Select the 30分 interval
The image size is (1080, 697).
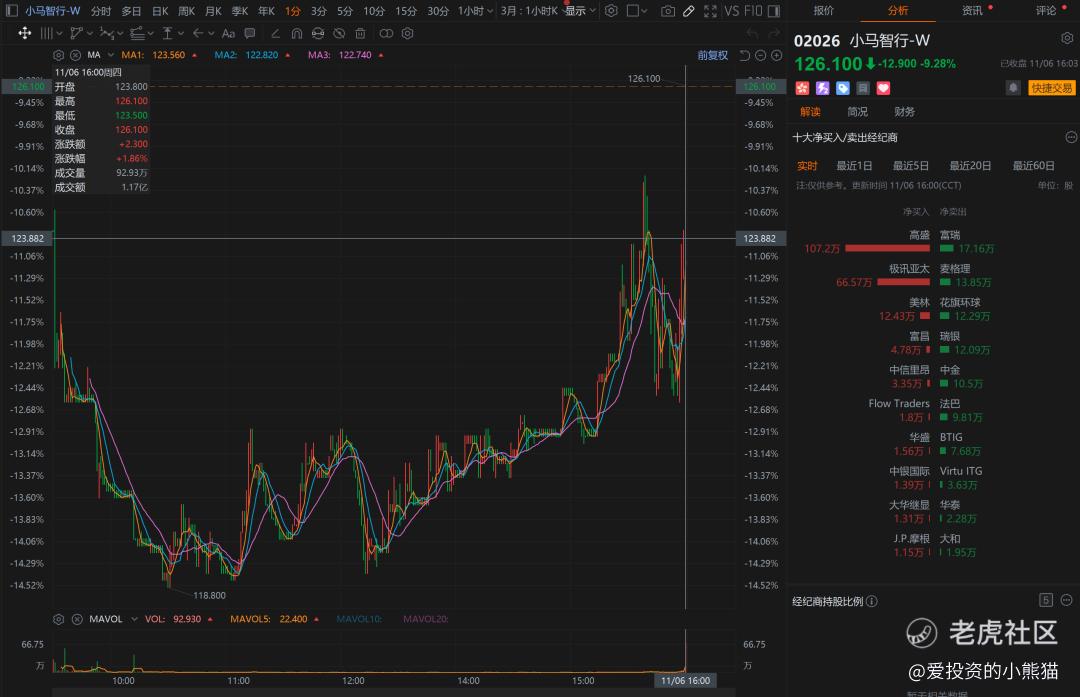tap(438, 11)
